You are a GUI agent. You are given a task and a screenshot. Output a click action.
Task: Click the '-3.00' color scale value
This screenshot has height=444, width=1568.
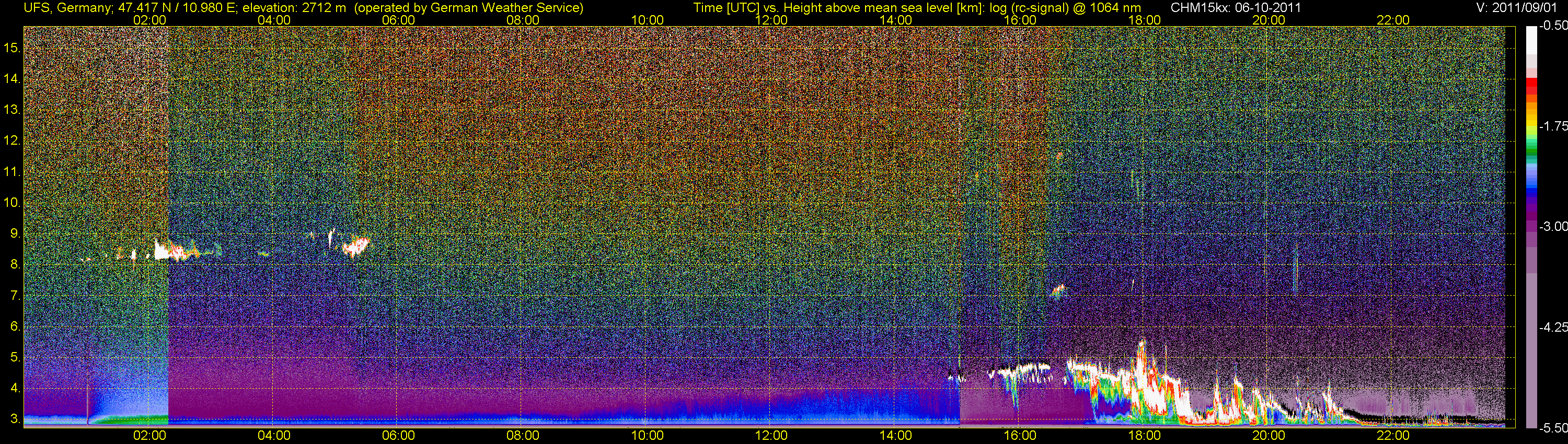click(1553, 226)
